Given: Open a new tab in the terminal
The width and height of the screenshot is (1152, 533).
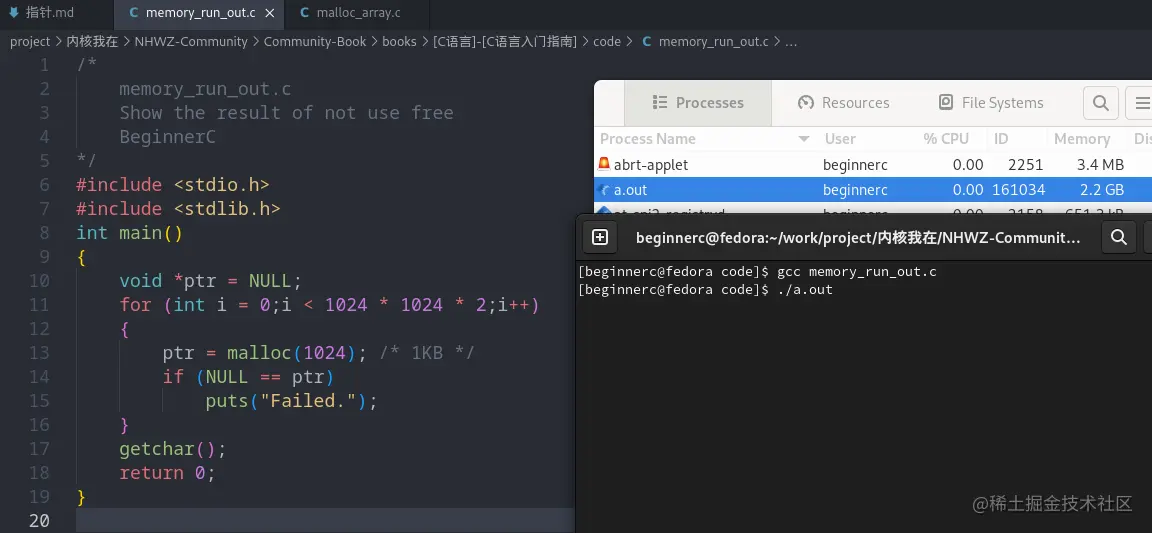Looking at the screenshot, I should click(600, 237).
